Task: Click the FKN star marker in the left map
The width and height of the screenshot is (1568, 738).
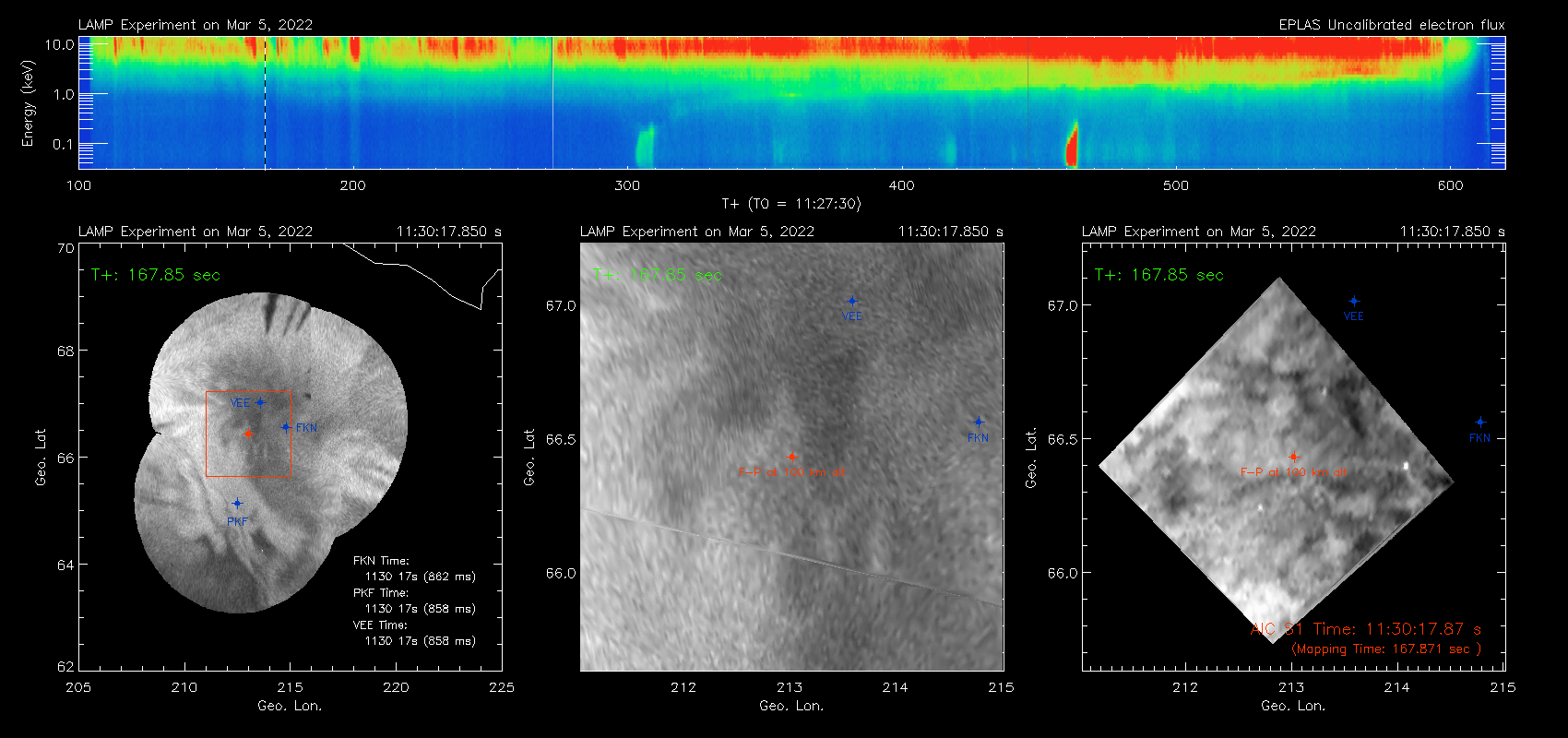Action: pyautogui.click(x=286, y=427)
